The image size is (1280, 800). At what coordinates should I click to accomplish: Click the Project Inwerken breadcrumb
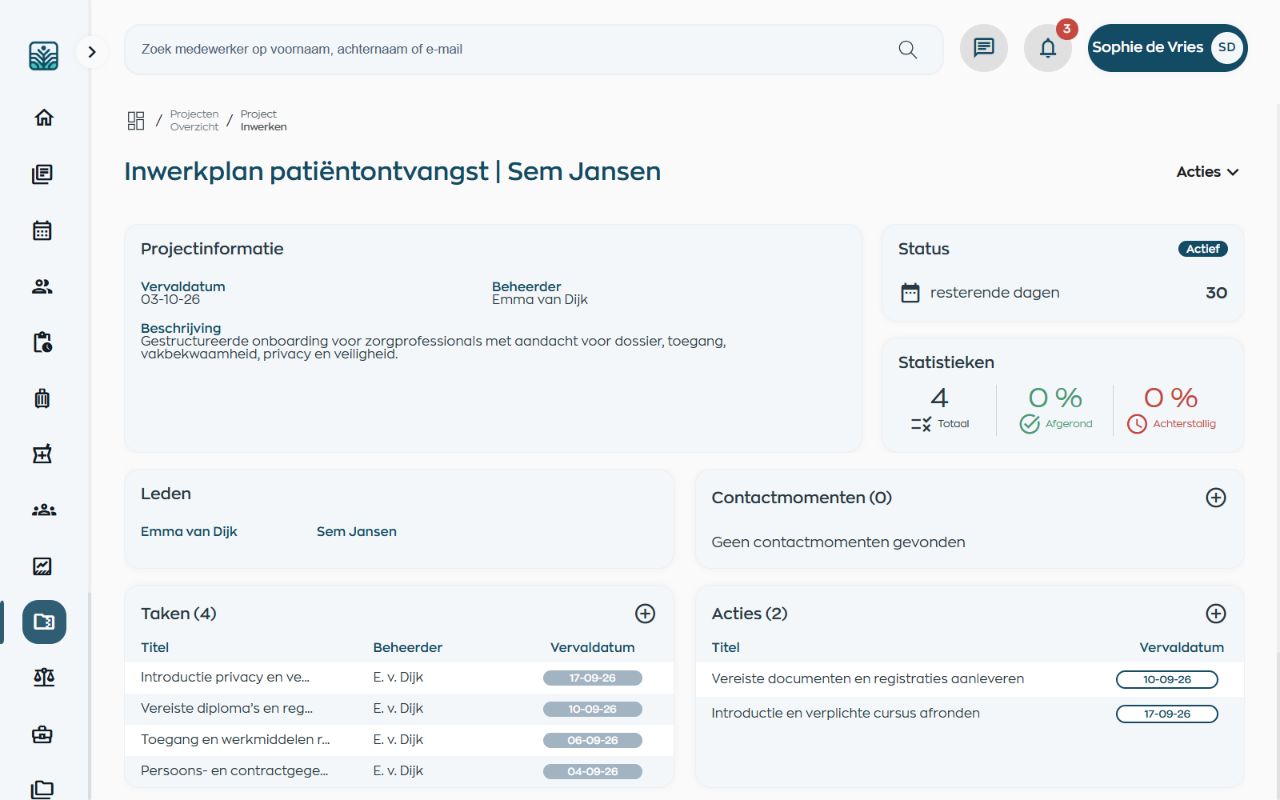(264, 121)
